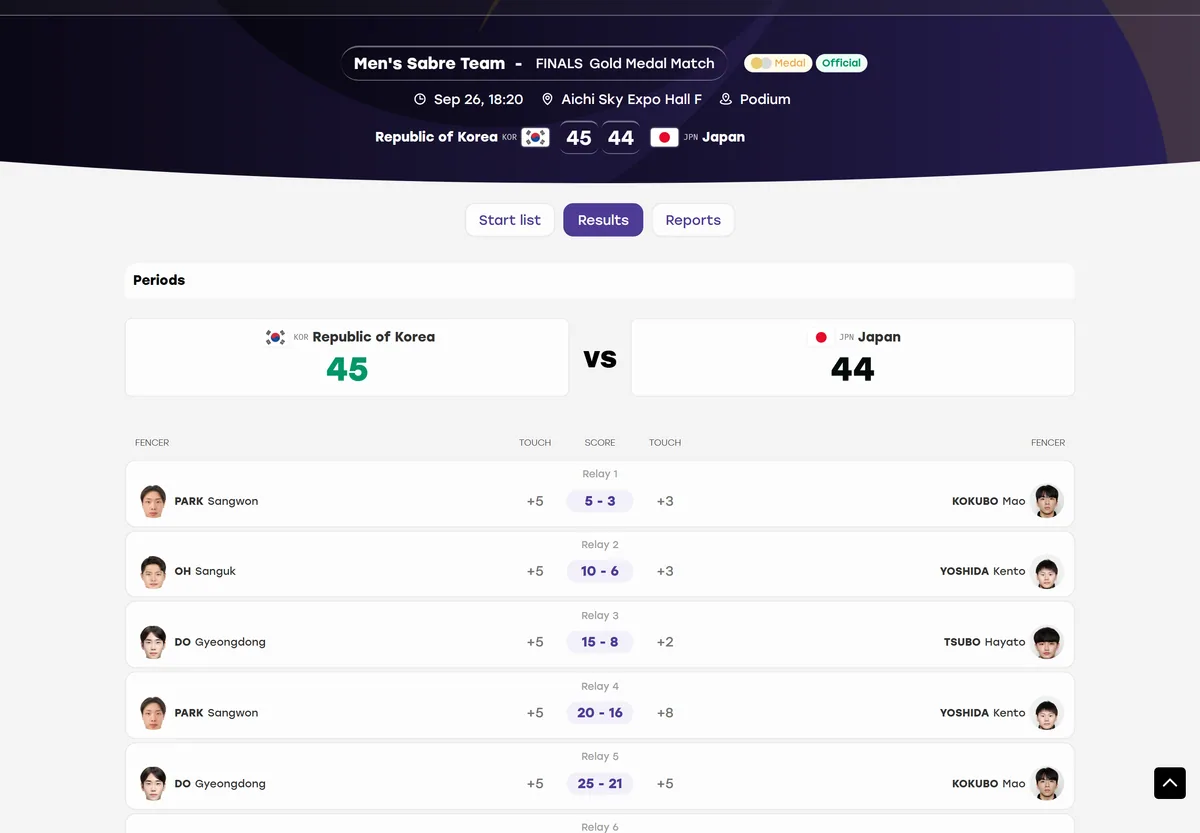Click the Japan flag in the header scoreboard
This screenshot has height=833, width=1200.
[664, 137]
